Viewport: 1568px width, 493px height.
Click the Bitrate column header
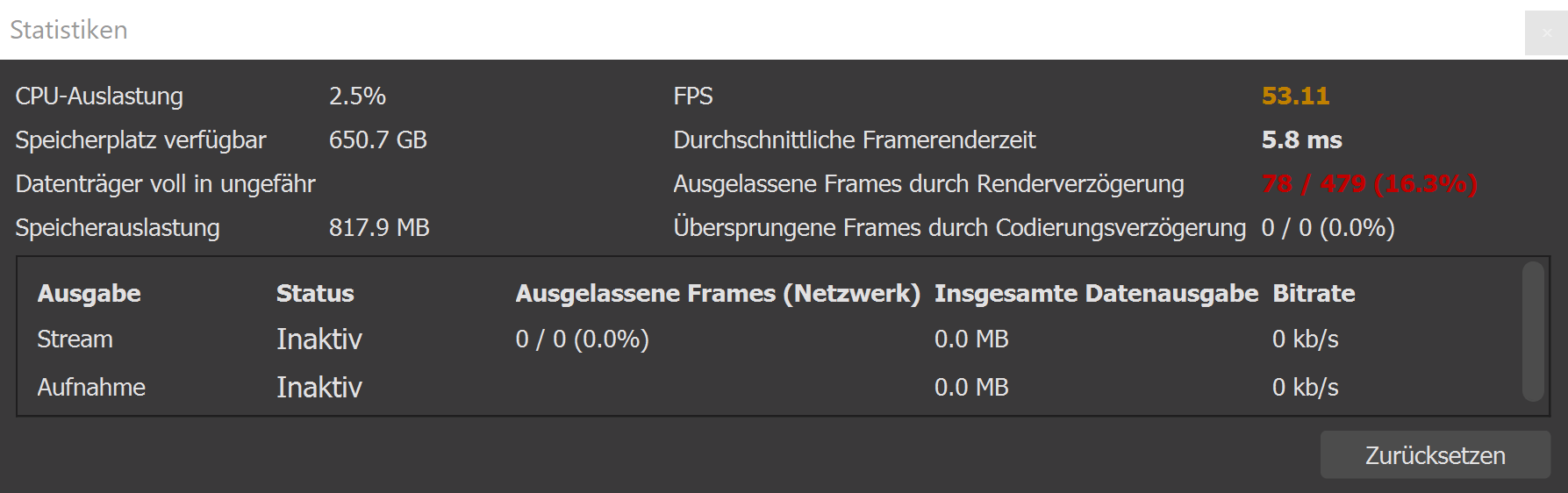click(x=1314, y=293)
